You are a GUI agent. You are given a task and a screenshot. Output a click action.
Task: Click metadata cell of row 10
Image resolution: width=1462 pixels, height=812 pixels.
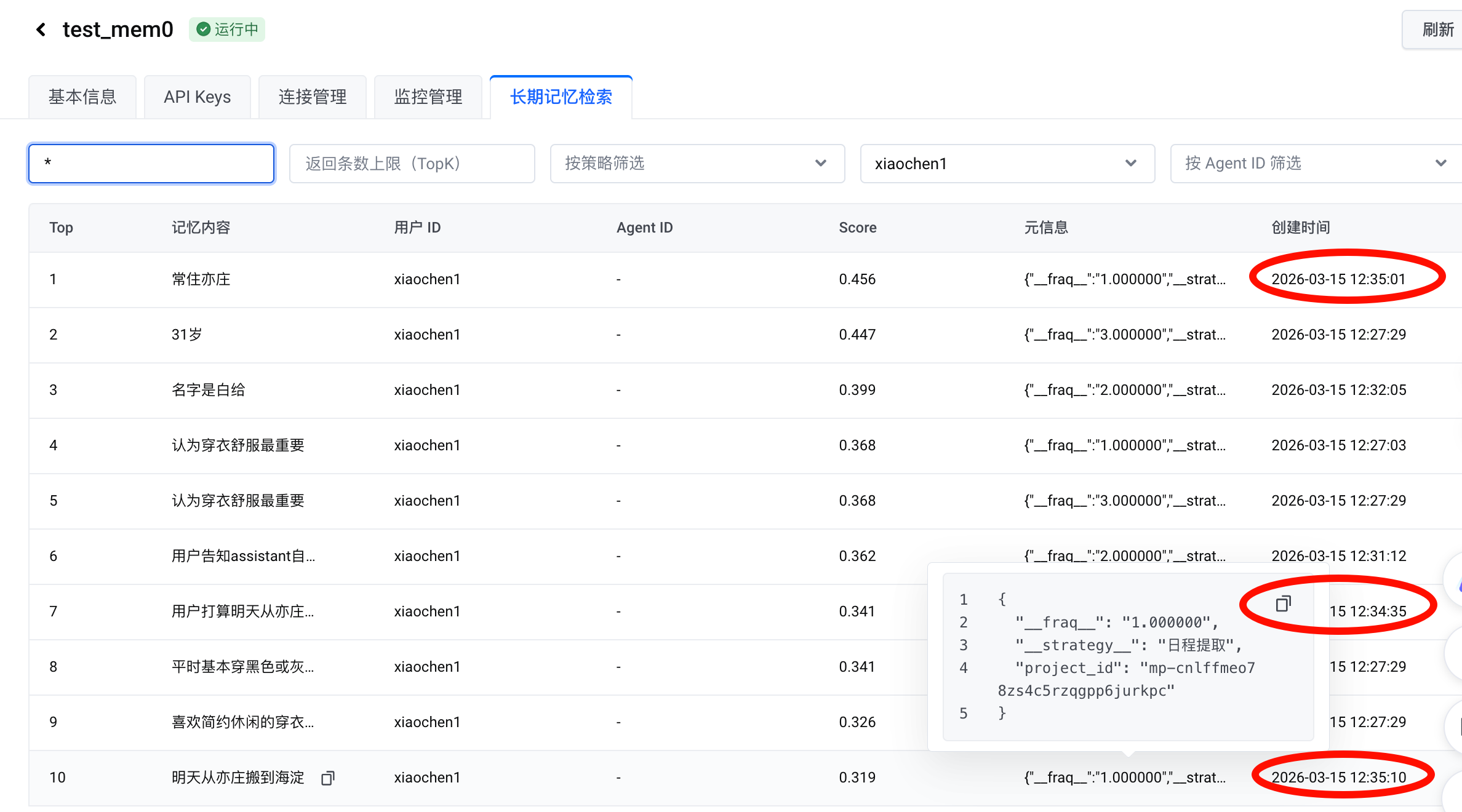1124,778
